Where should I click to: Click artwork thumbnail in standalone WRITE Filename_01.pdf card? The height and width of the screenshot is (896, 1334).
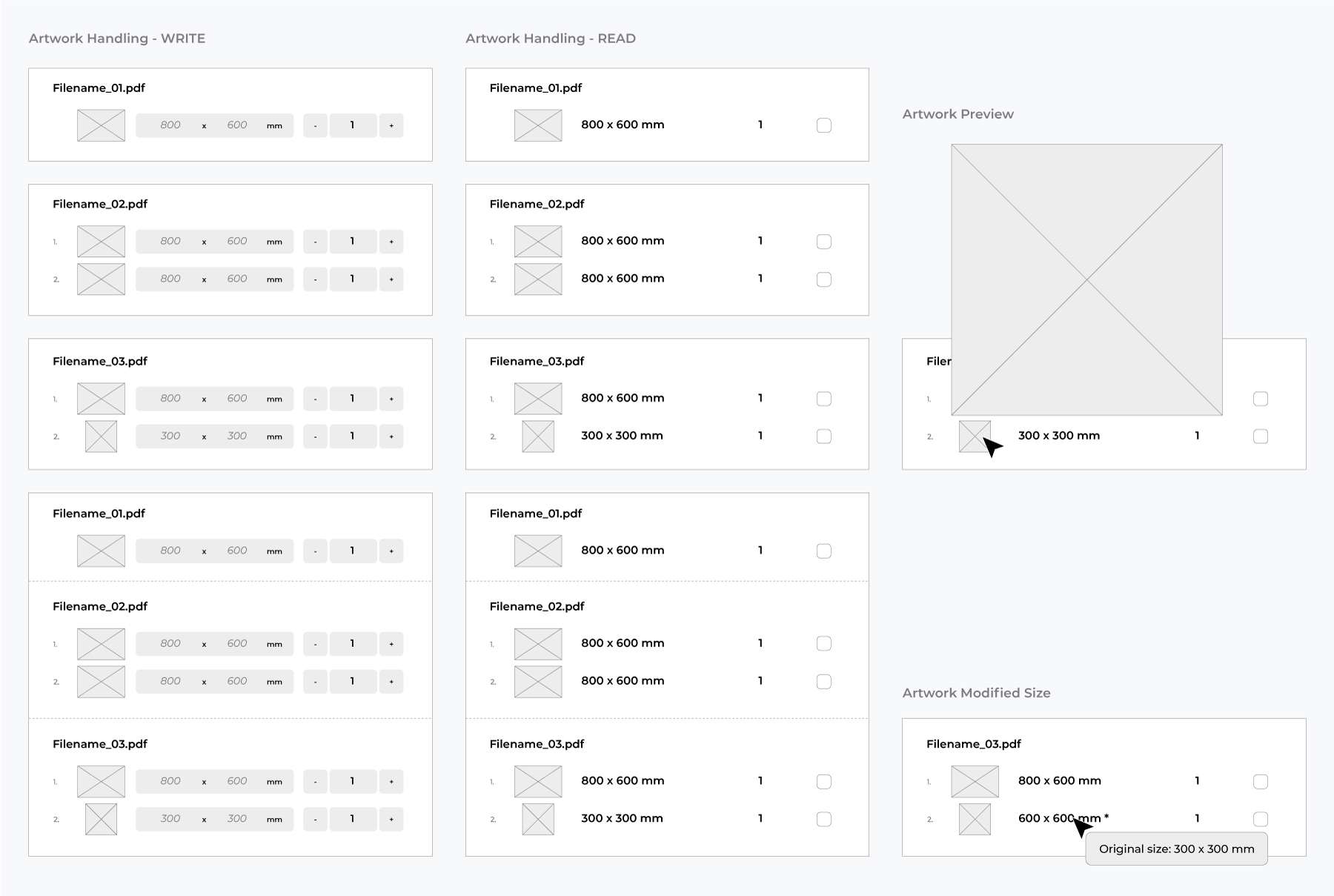101,125
